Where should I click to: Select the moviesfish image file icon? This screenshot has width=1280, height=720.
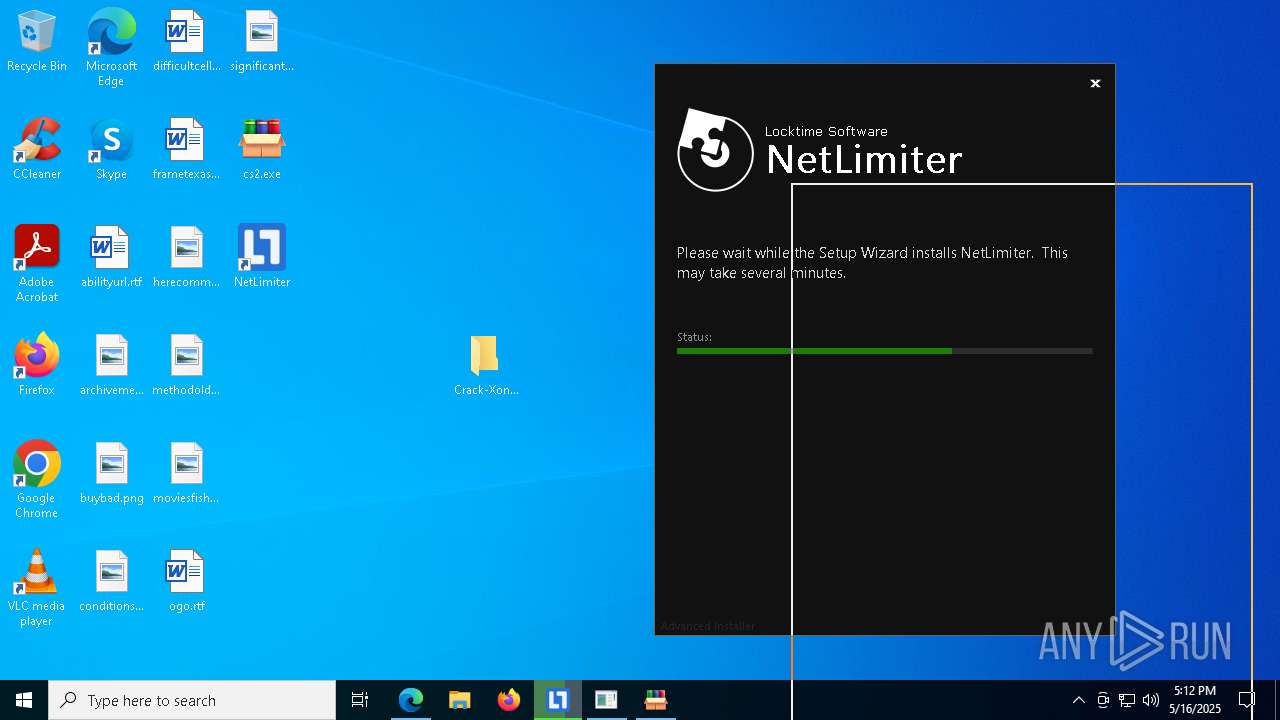click(x=186, y=474)
